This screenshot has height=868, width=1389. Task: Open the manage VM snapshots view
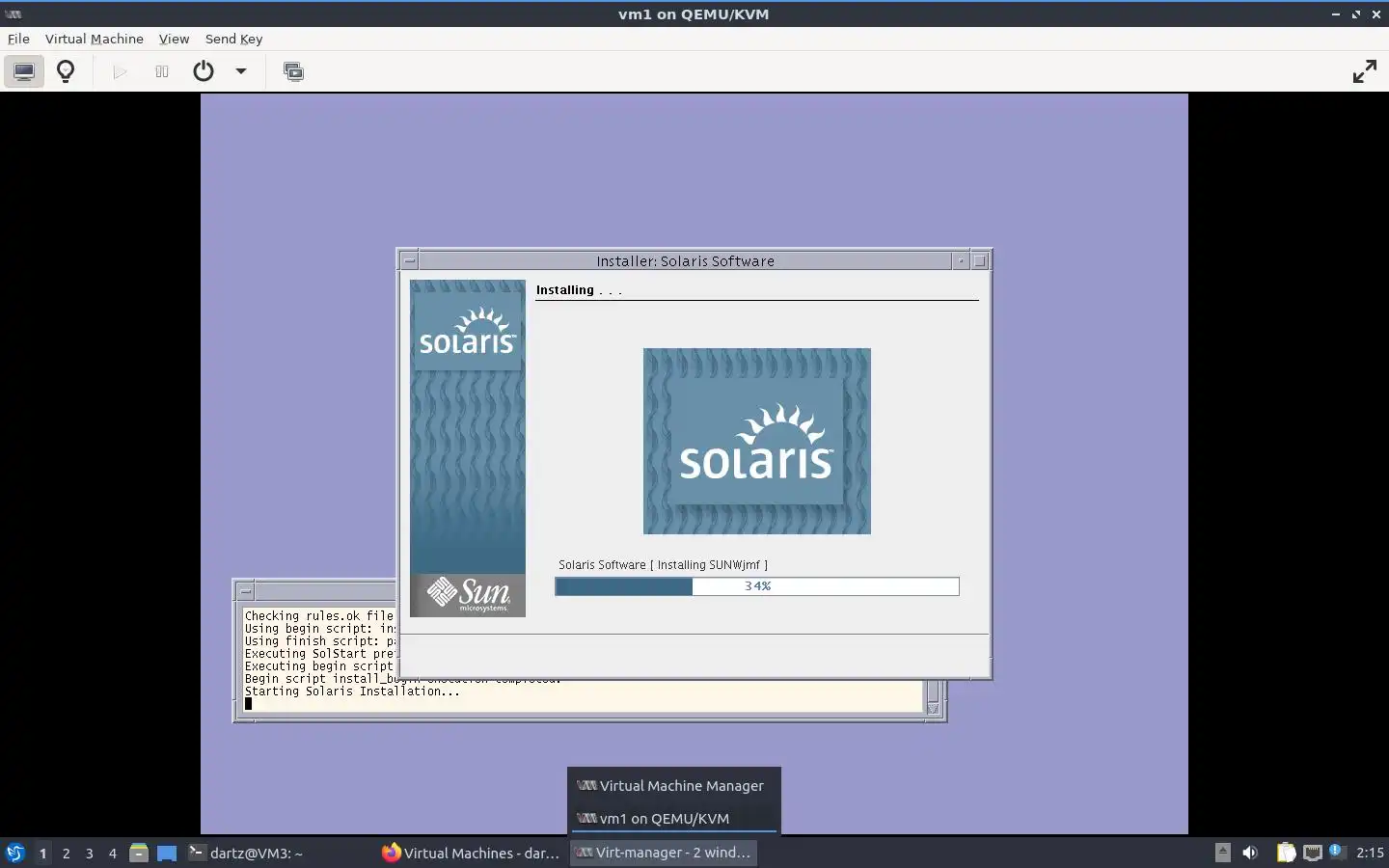click(293, 71)
